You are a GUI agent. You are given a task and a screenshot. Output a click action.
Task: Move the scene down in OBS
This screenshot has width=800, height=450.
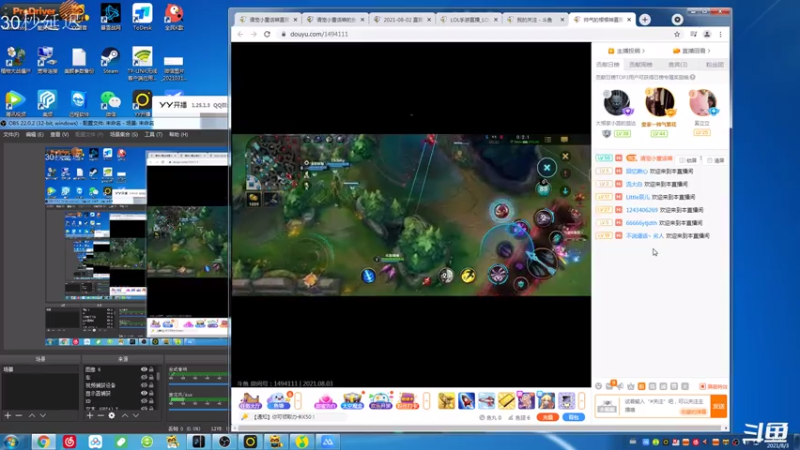(x=43, y=416)
